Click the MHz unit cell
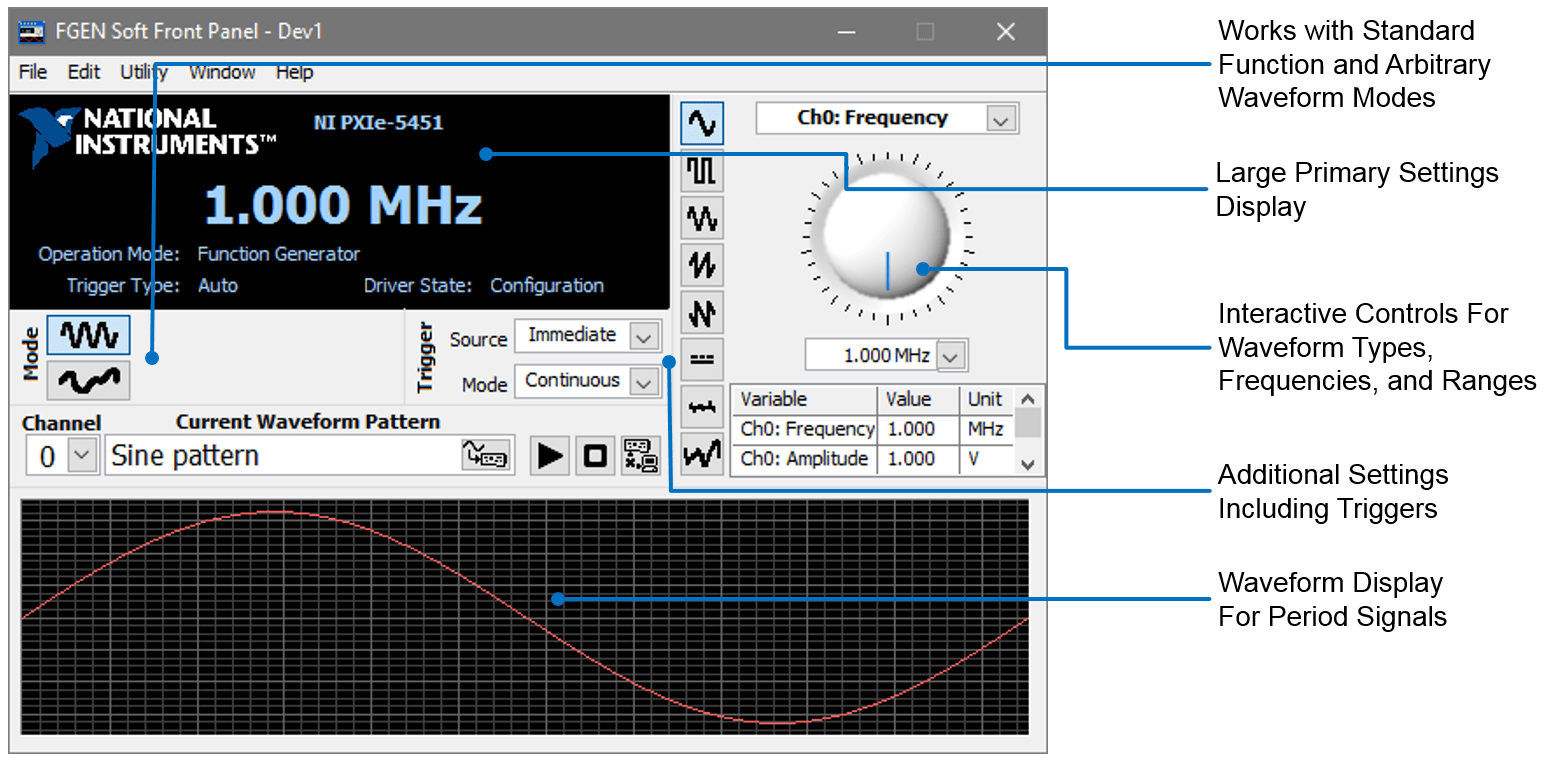 (x=988, y=429)
